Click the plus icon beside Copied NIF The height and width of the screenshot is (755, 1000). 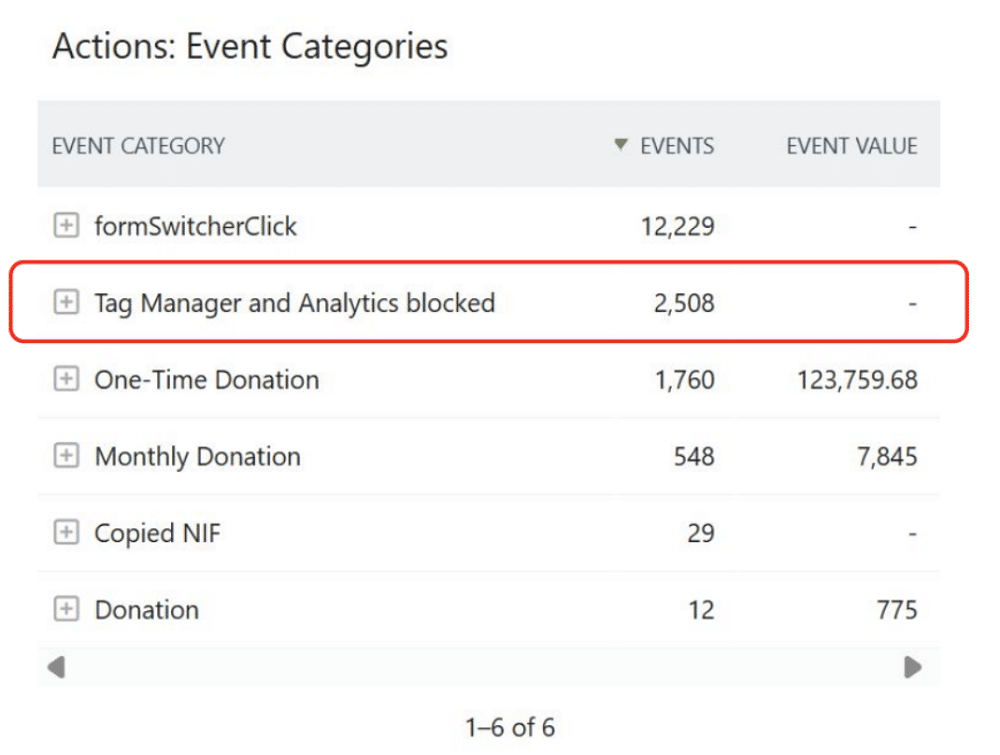66,533
